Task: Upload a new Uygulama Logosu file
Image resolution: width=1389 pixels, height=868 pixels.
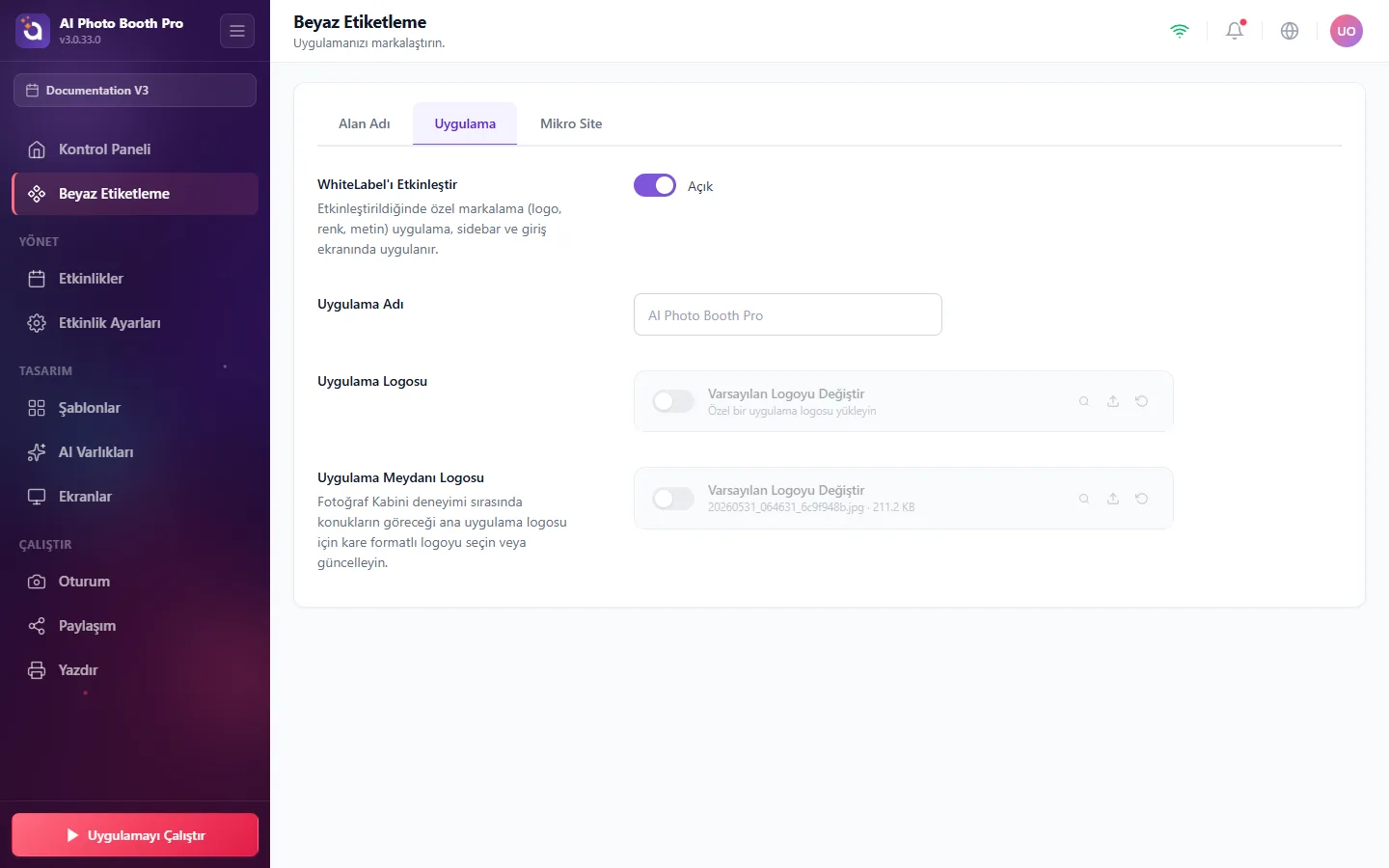Action: pos(1113,401)
